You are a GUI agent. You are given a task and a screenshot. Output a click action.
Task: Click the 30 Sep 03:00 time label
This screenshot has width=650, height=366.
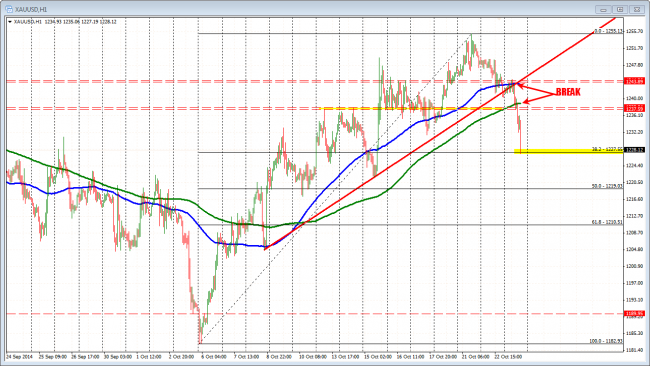[117, 356]
